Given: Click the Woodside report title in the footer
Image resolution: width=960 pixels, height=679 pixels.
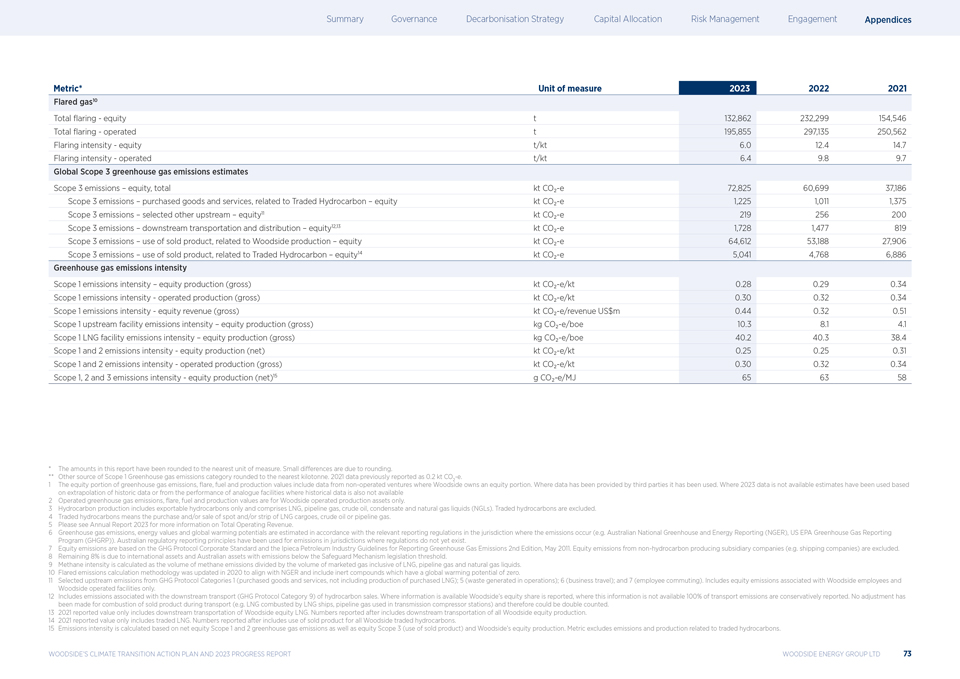Looking at the screenshot, I should 169,654.
